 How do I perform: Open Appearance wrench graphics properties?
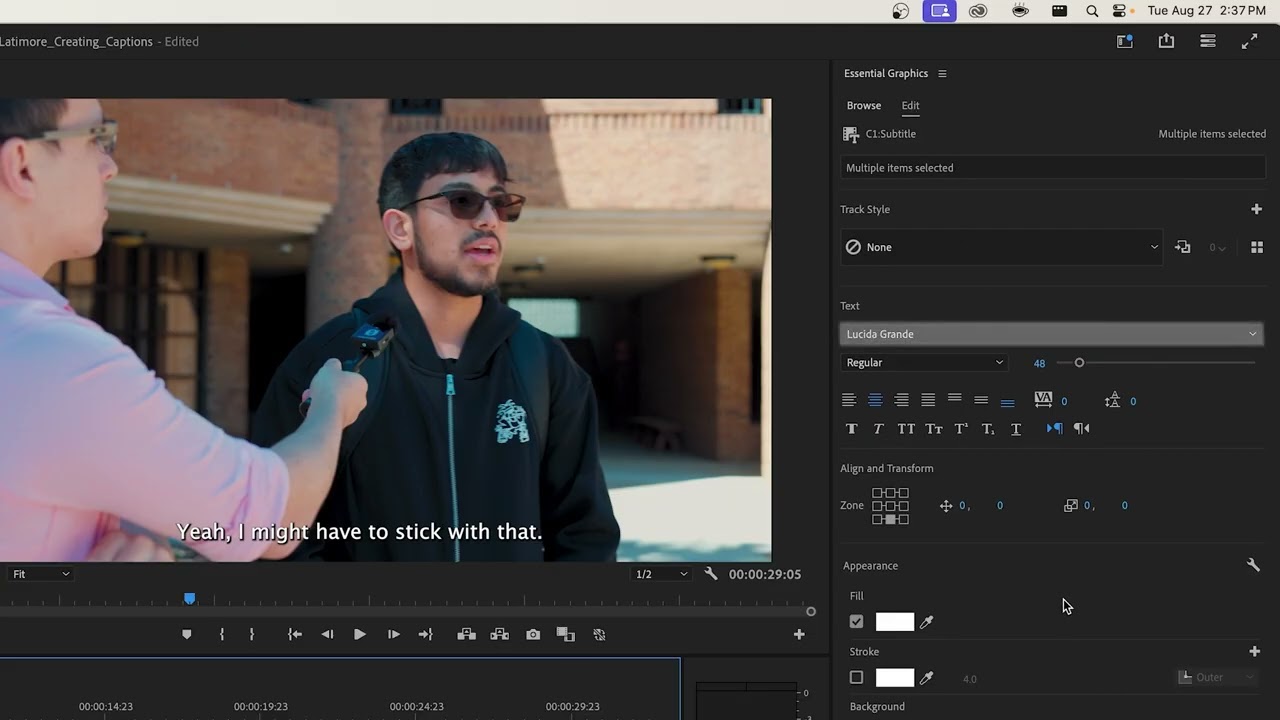coord(1253,565)
